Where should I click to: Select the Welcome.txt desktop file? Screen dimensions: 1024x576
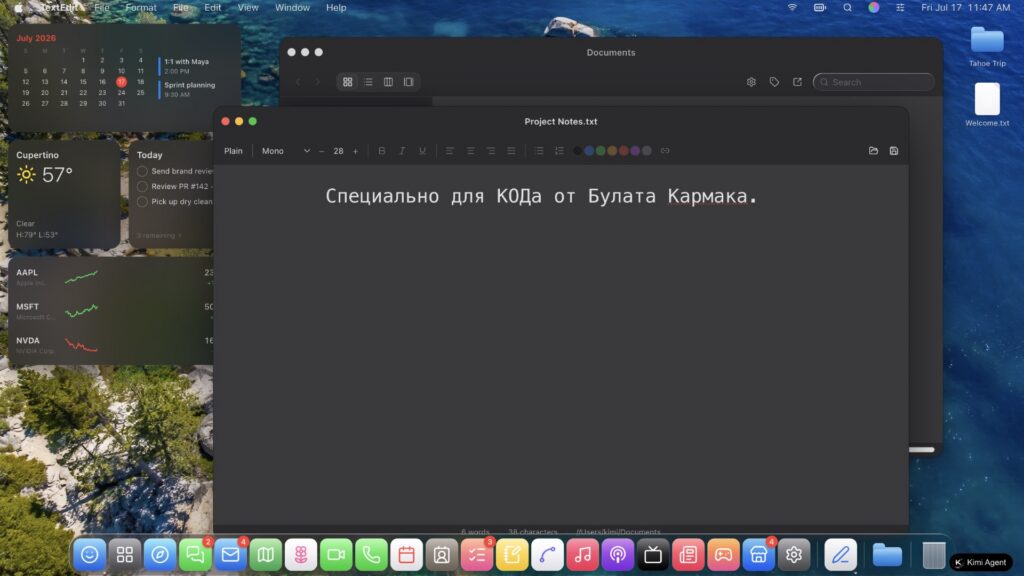point(987,104)
